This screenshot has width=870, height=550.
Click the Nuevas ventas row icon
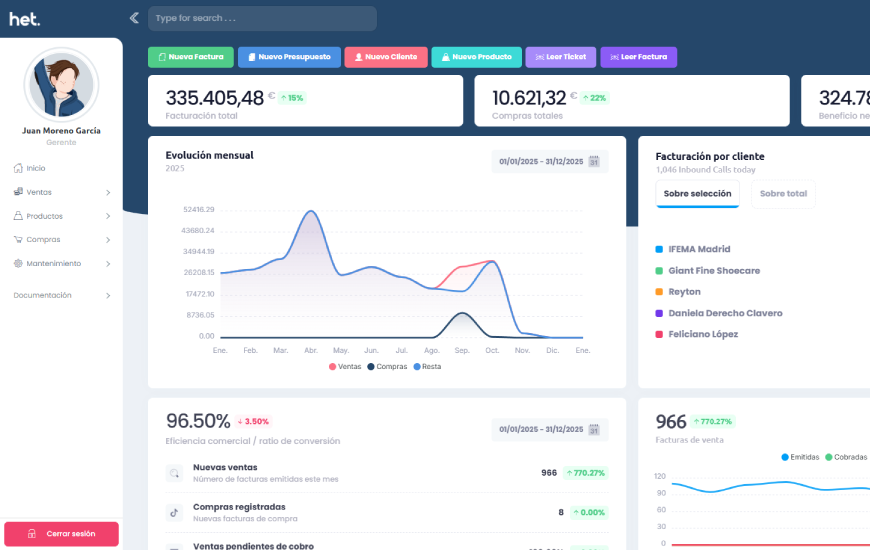tap(174, 473)
